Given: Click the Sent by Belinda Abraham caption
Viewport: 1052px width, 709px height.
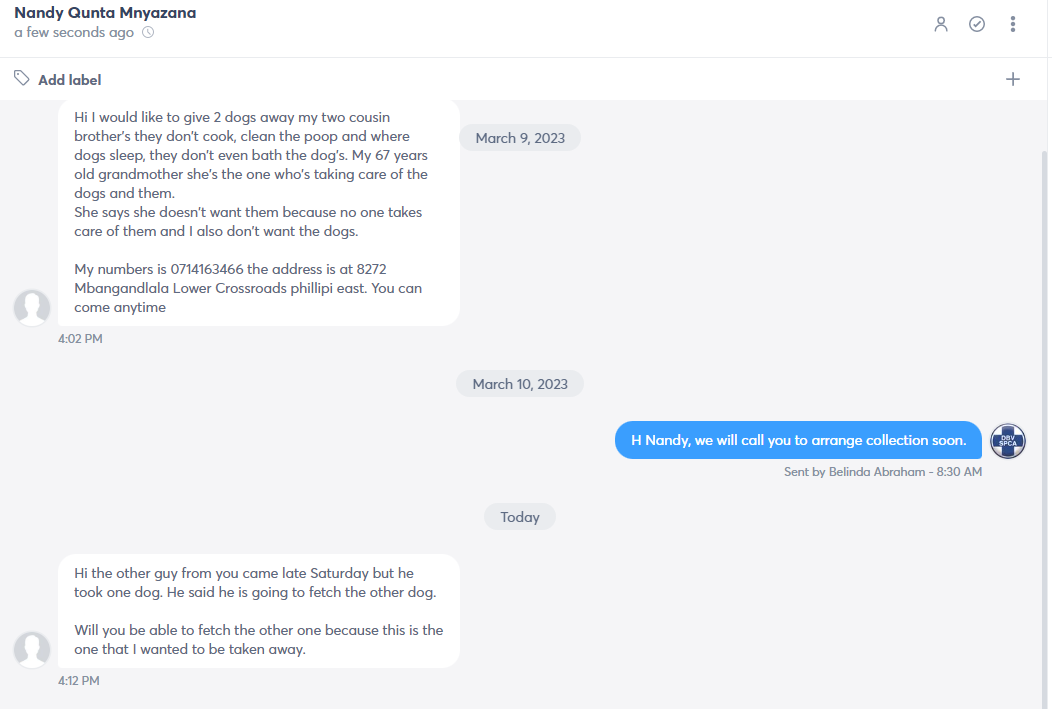Looking at the screenshot, I should point(883,472).
